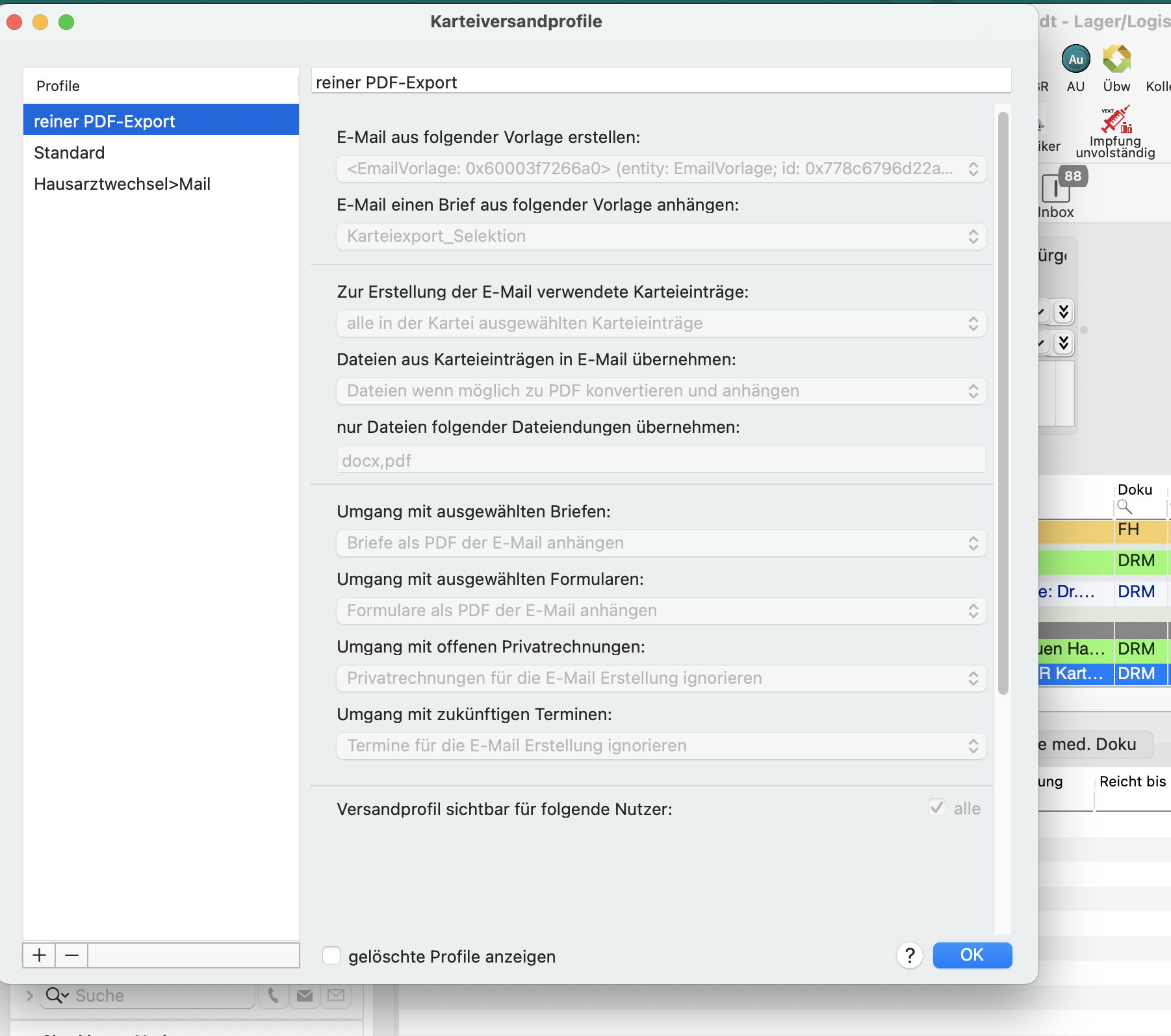Open the Briefe als PDF dropdown

tap(661, 543)
